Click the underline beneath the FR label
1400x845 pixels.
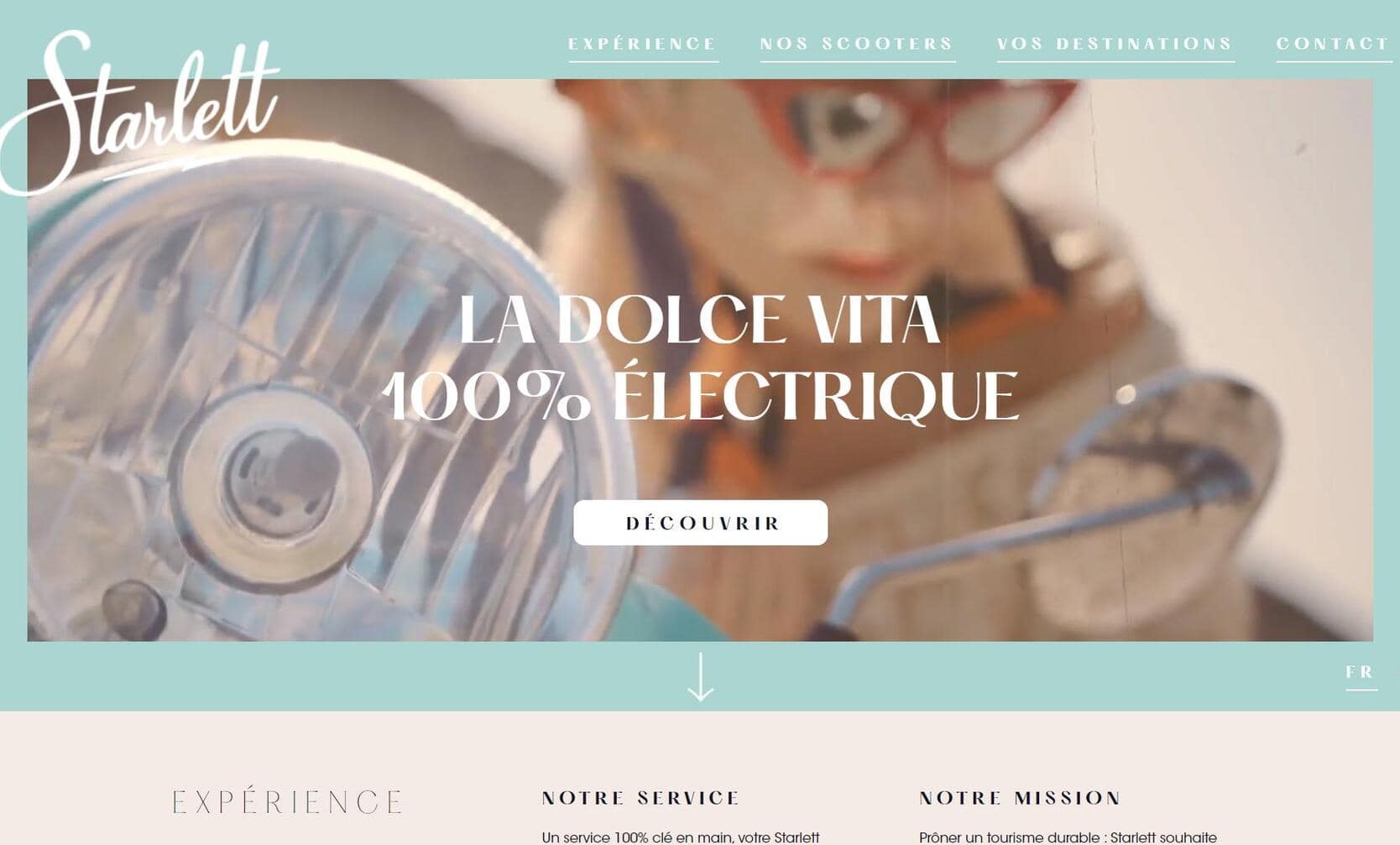coord(1361,690)
